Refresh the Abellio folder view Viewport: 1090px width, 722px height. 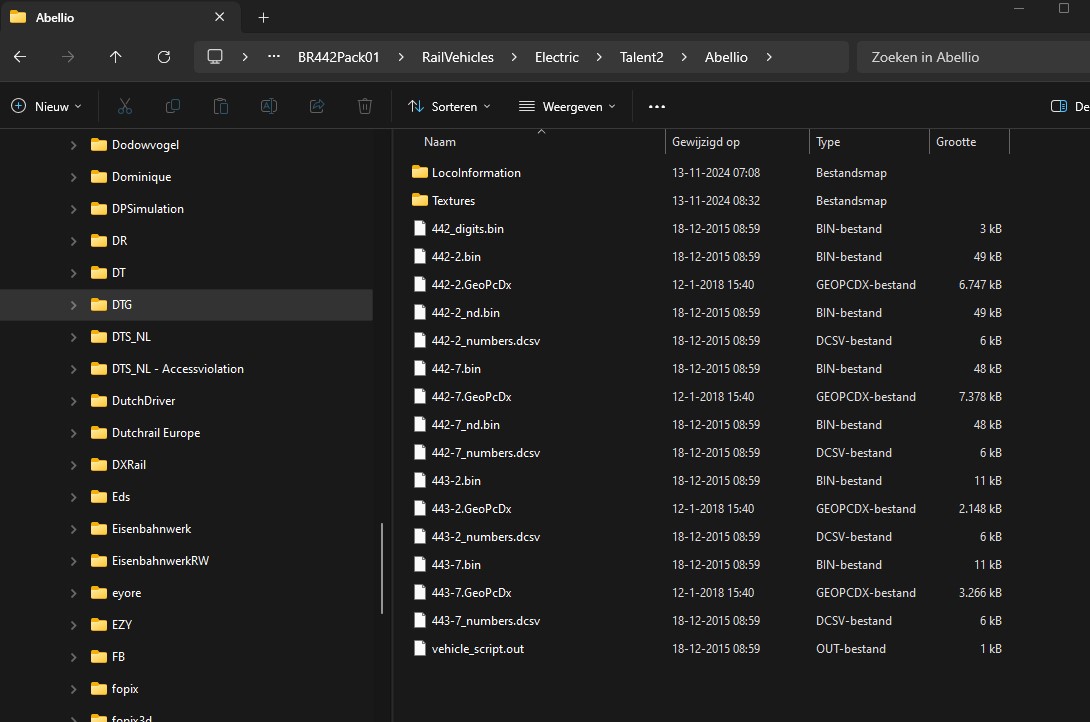pos(164,57)
